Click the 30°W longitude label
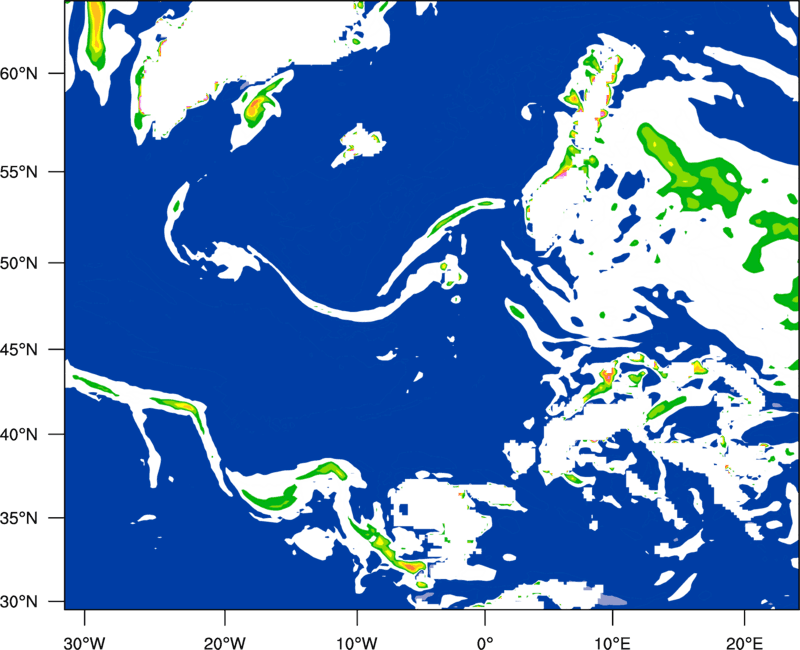This screenshot has height=650, width=800. (x=84, y=642)
